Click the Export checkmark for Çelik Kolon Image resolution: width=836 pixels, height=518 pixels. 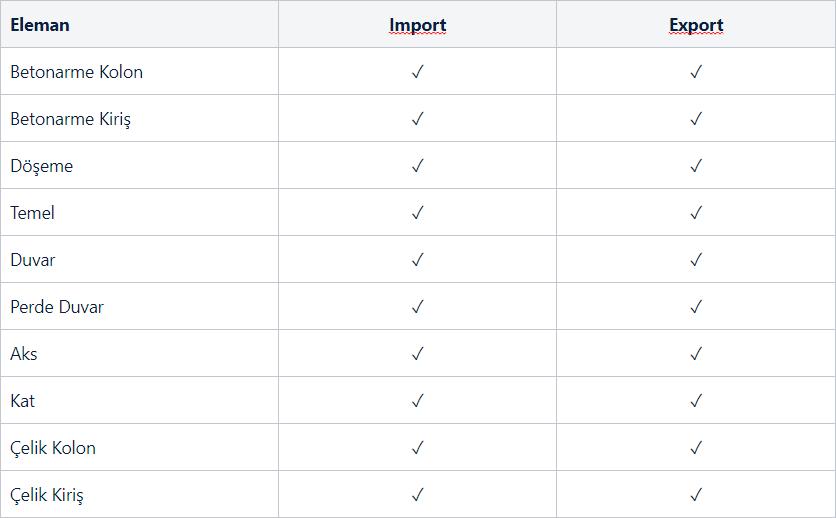click(696, 448)
